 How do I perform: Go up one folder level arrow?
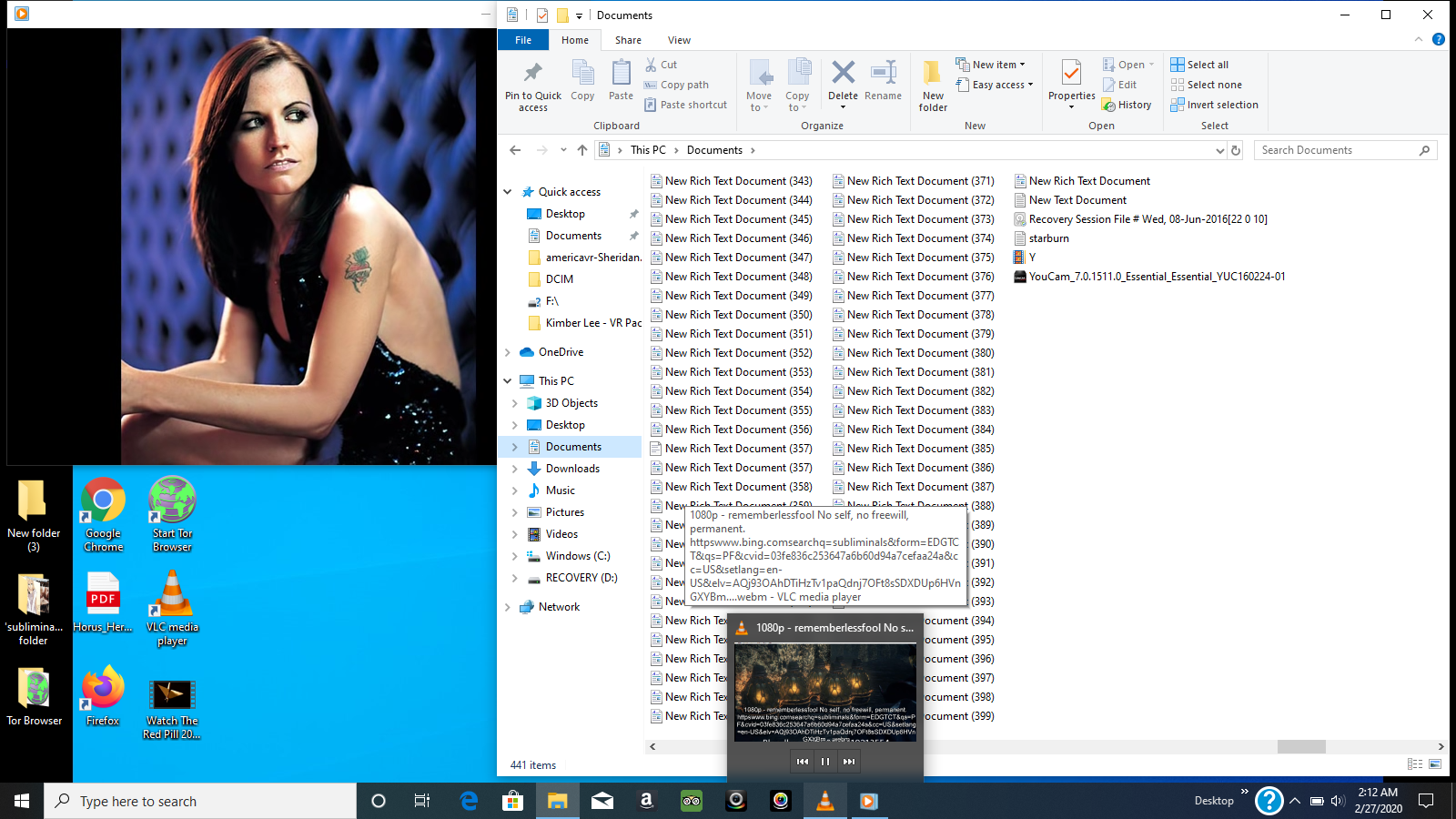(x=582, y=150)
